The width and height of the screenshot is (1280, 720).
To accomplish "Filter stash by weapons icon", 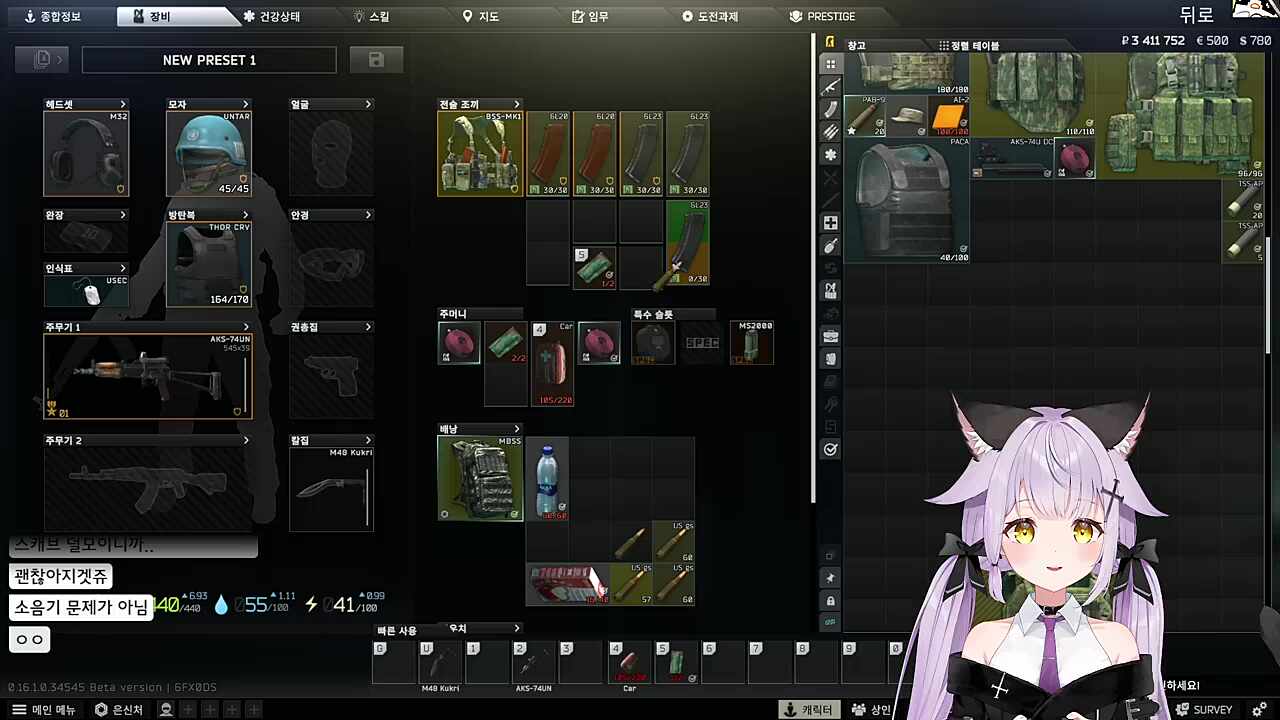I will pyautogui.click(x=830, y=86).
